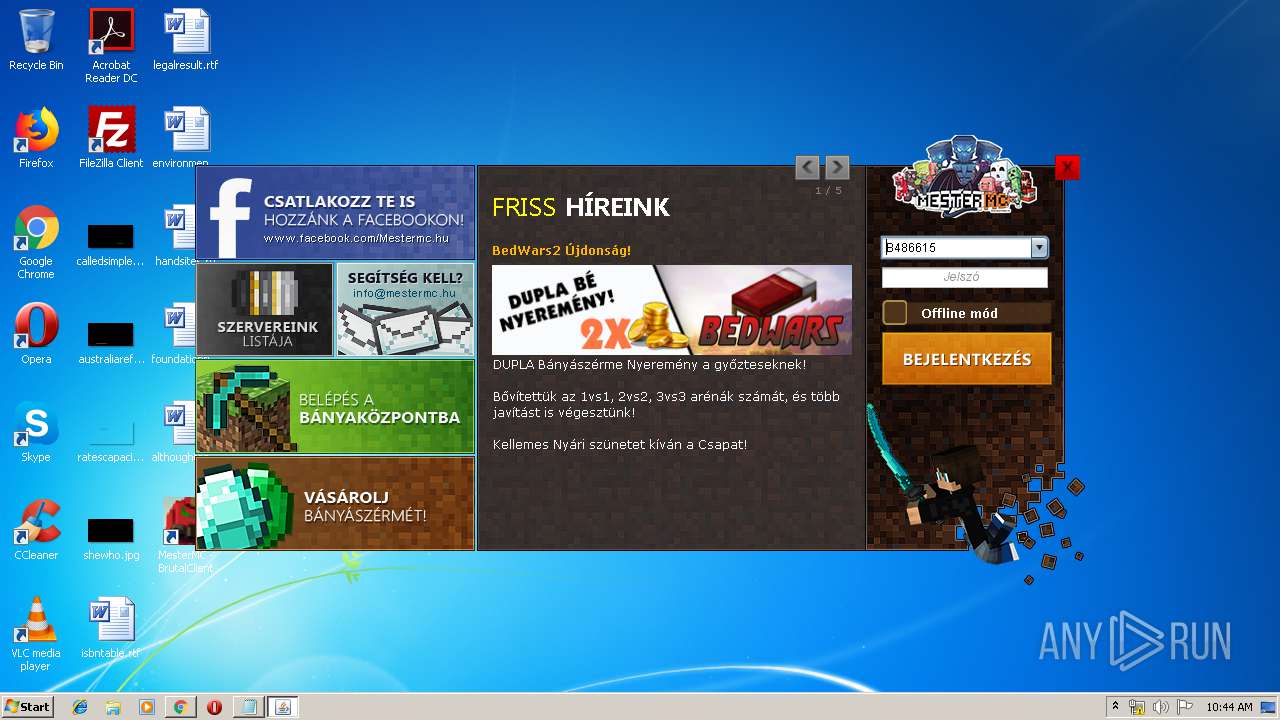The width and height of the screenshot is (1280, 720).
Task: Click the BedWars2 Újdonság! headline
Action: coord(561,250)
